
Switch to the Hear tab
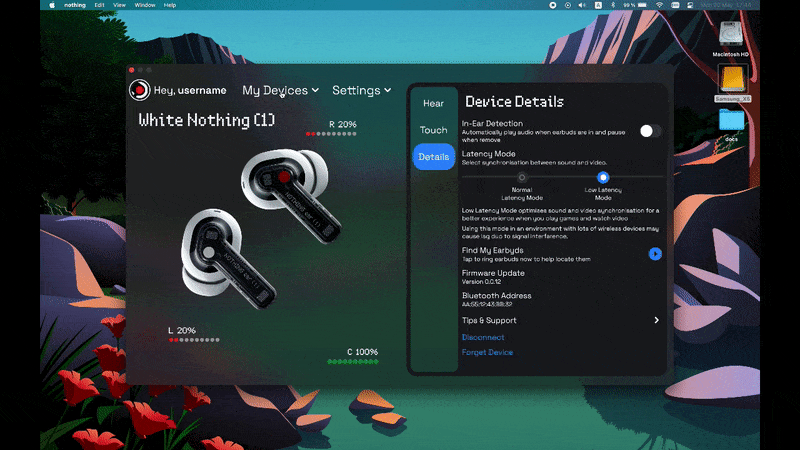[x=433, y=104]
